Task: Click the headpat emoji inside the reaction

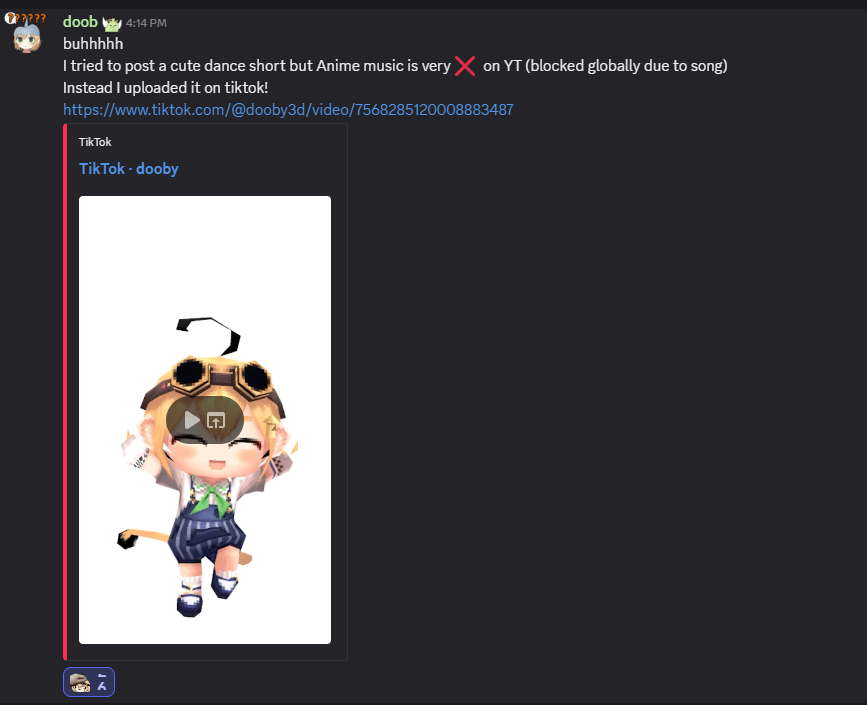Action: point(80,682)
